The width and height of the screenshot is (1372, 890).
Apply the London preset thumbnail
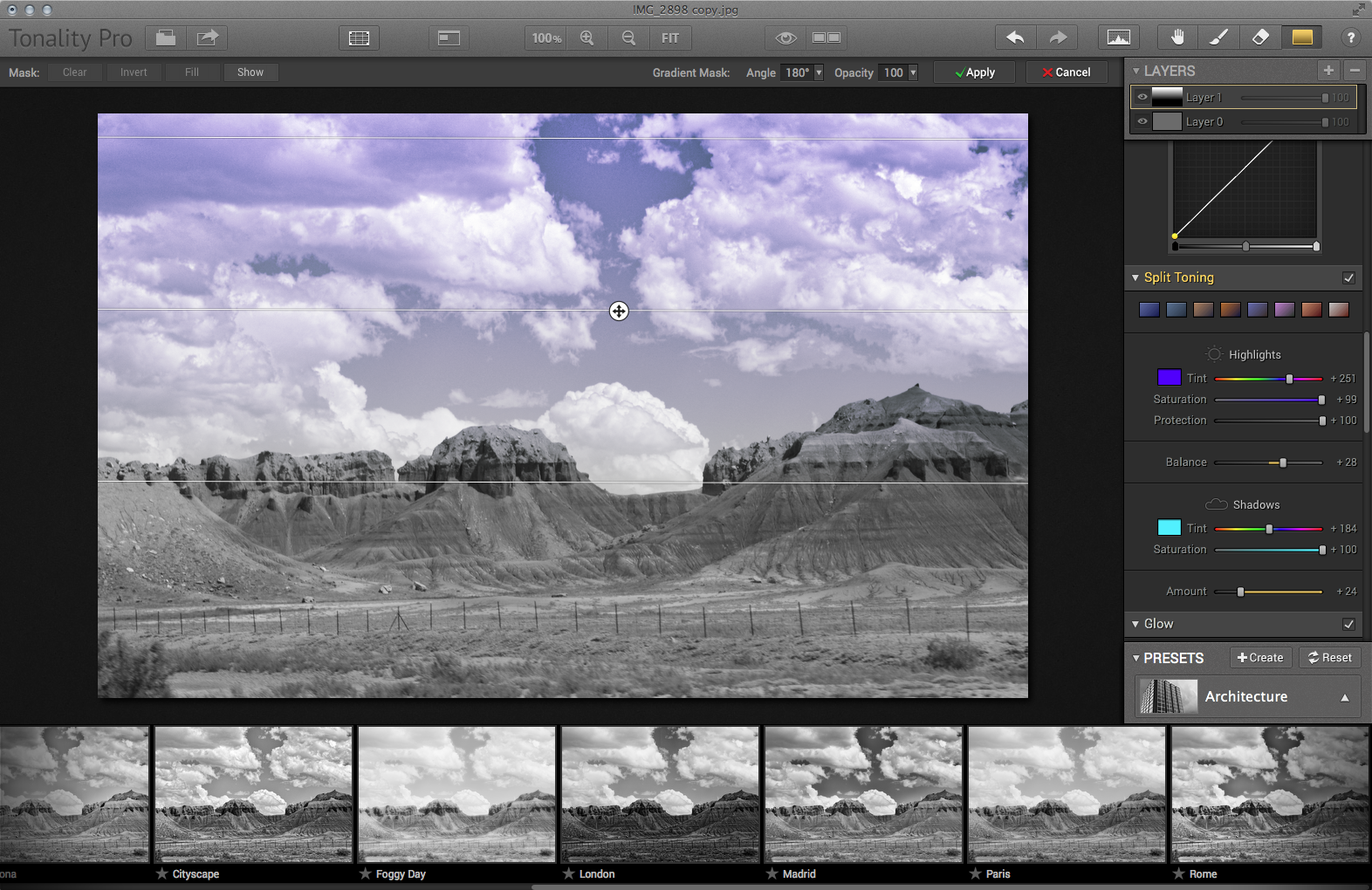[x=660, y=794]
